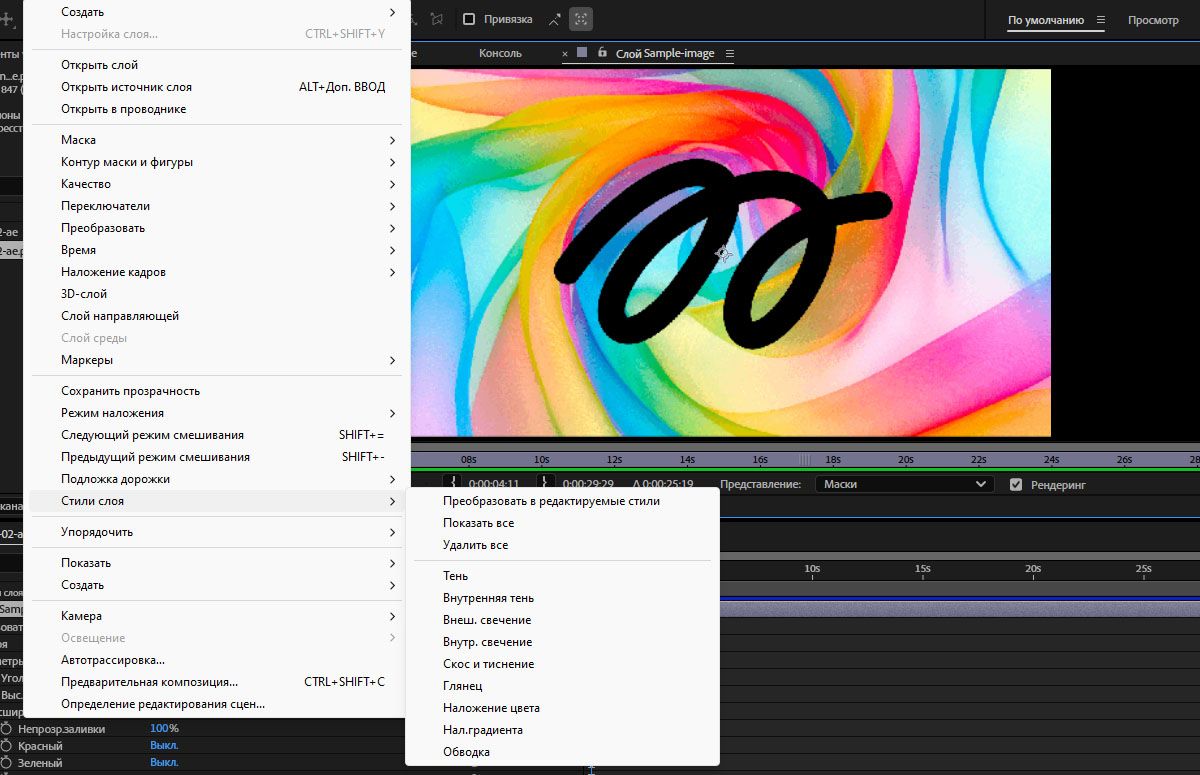Click the highlighted snap bounding box icon
The height and width of the screenshot is (775, 1200).
pyautogui.click(x=580, y=19)
